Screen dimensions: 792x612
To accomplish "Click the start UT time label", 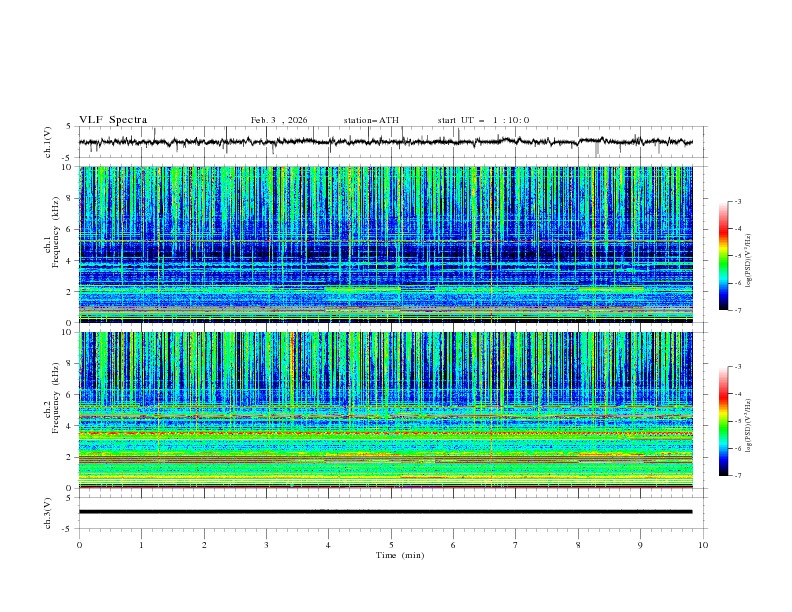I will click(483, 120).
